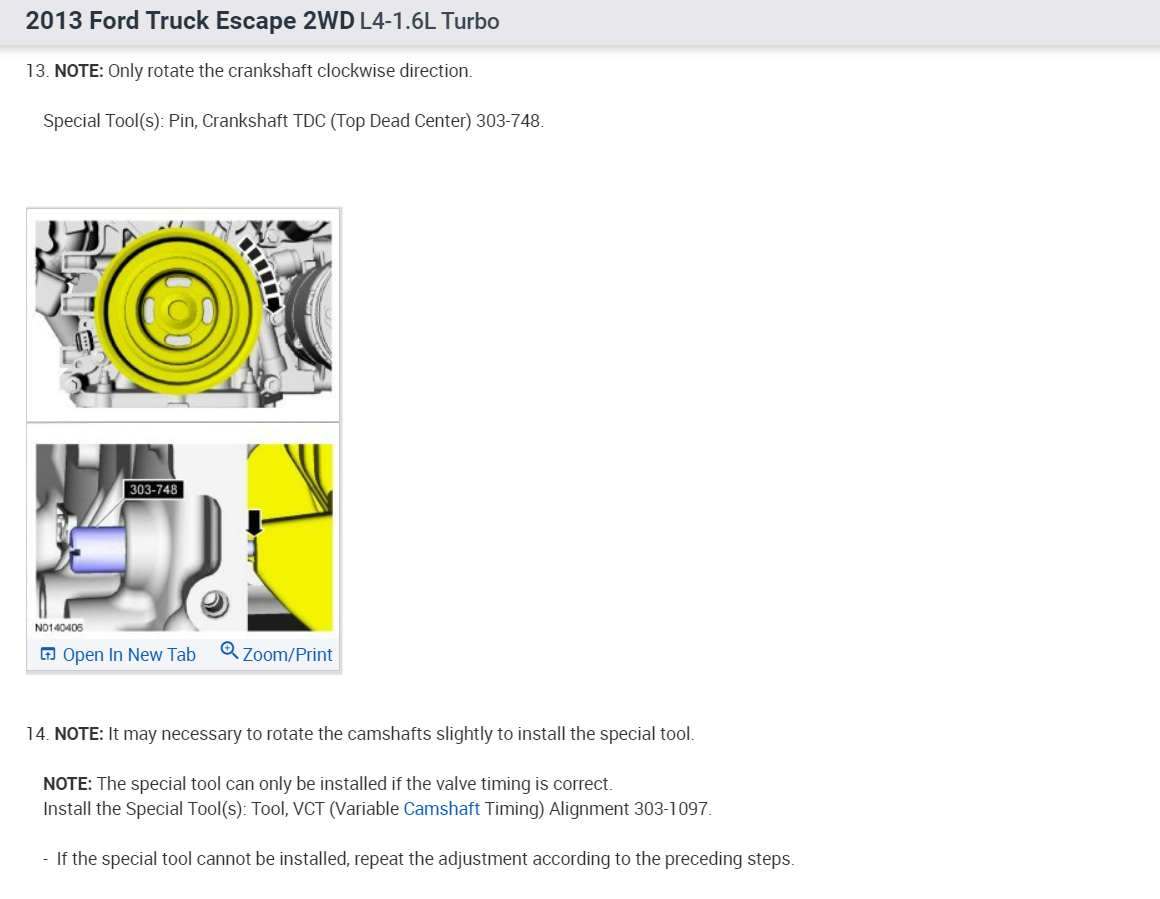
Task: Click the Open In New Tab icon
Action: 47,654
